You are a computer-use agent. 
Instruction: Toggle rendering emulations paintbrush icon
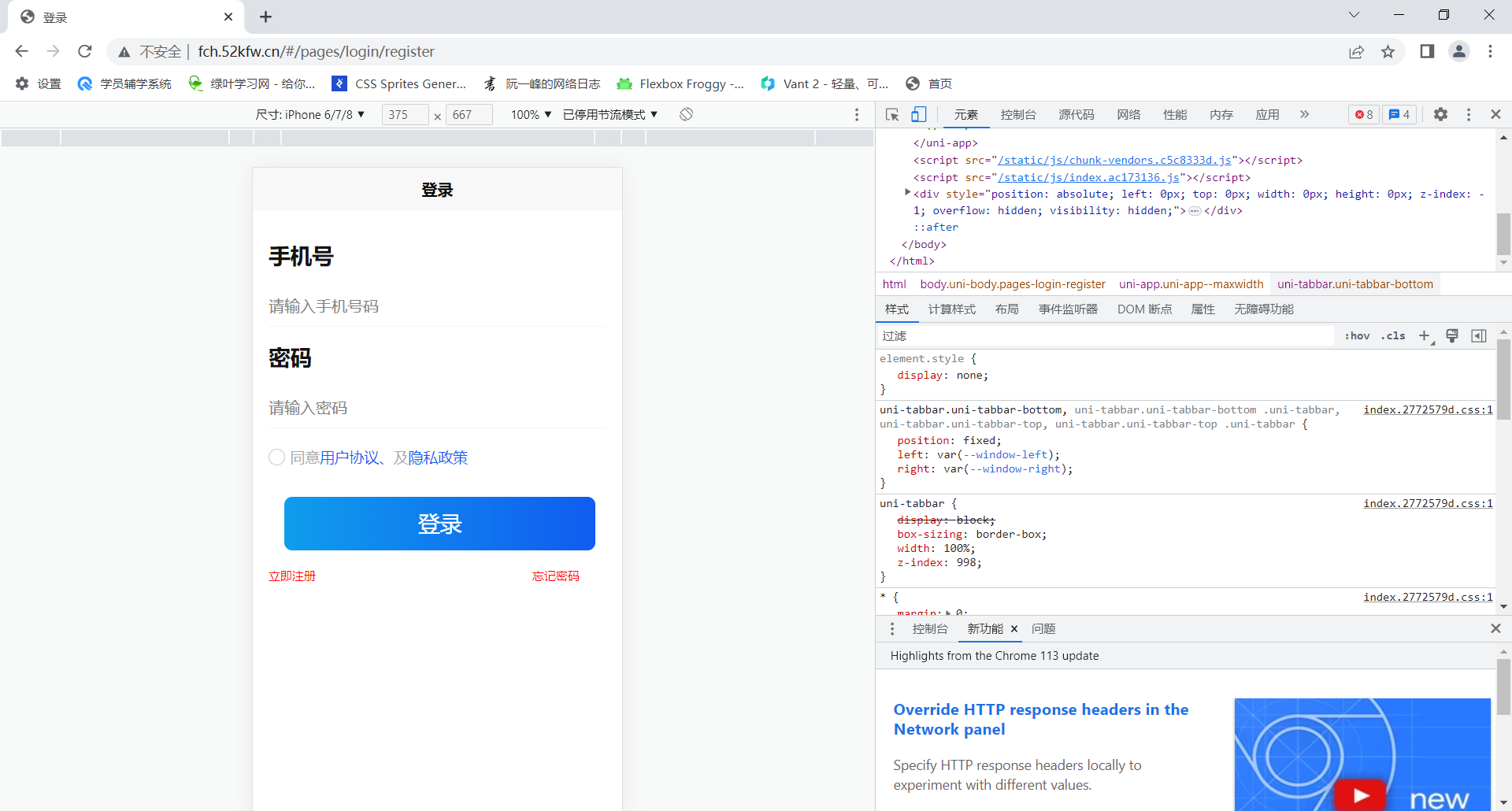click(x=1452, y=336)
